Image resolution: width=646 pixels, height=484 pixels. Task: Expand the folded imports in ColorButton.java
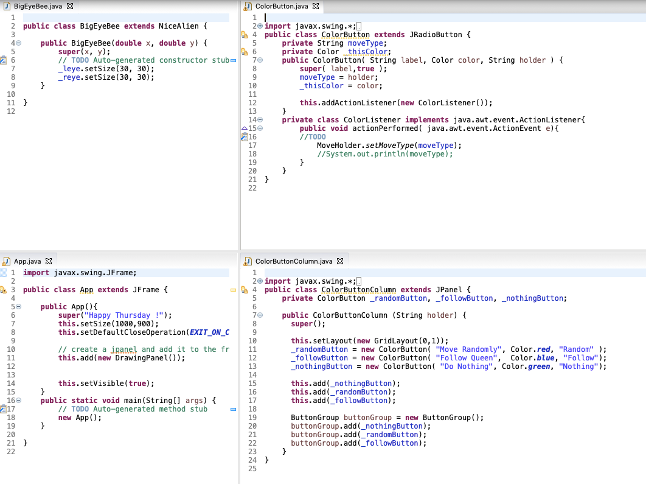pos(260,26)
